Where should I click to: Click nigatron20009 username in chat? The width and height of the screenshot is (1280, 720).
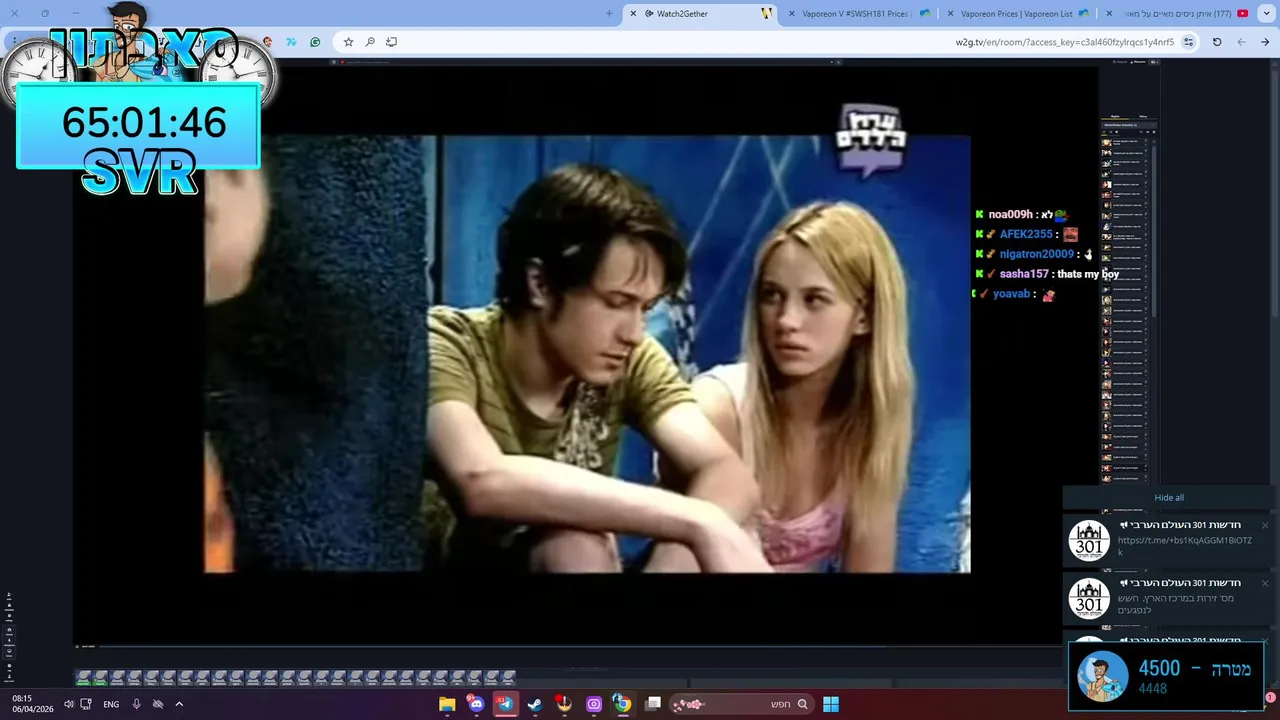tap(1037, 254)
